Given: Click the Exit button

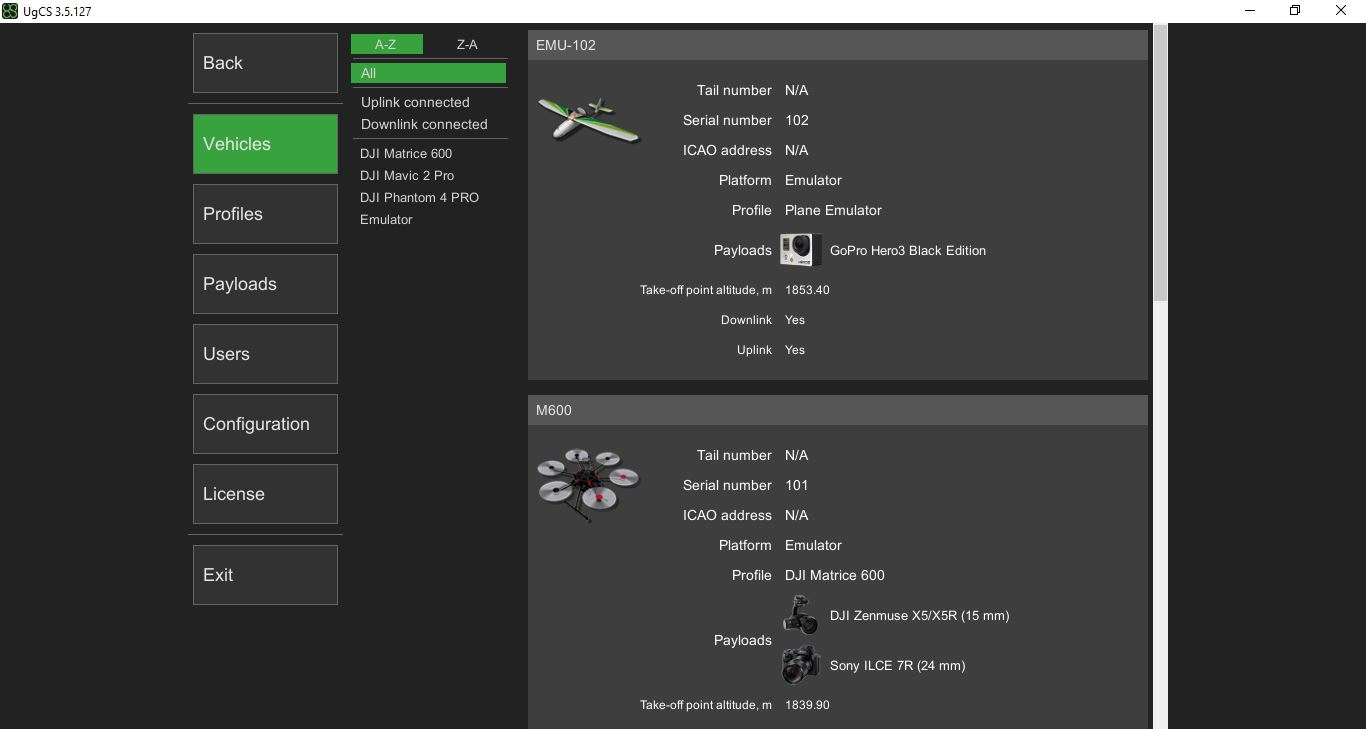Looking at the screenshot, I should click(265, 575).
